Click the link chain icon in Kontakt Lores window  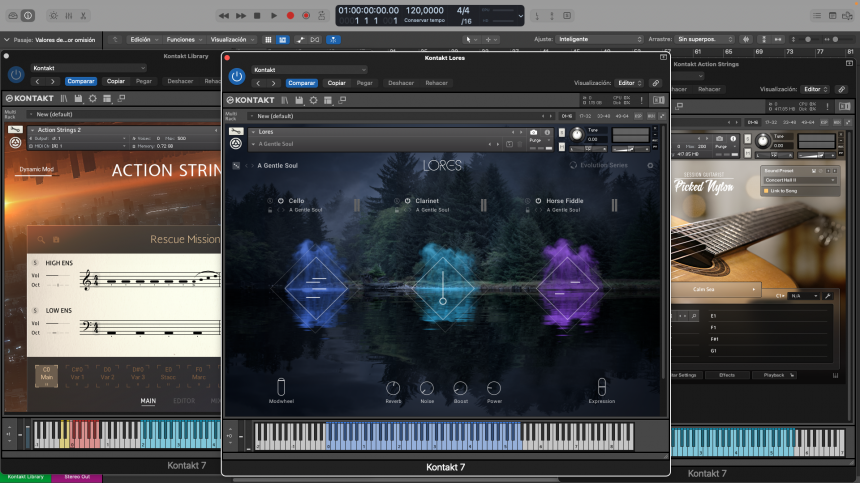pyautogui.click(x=655, y=83)
